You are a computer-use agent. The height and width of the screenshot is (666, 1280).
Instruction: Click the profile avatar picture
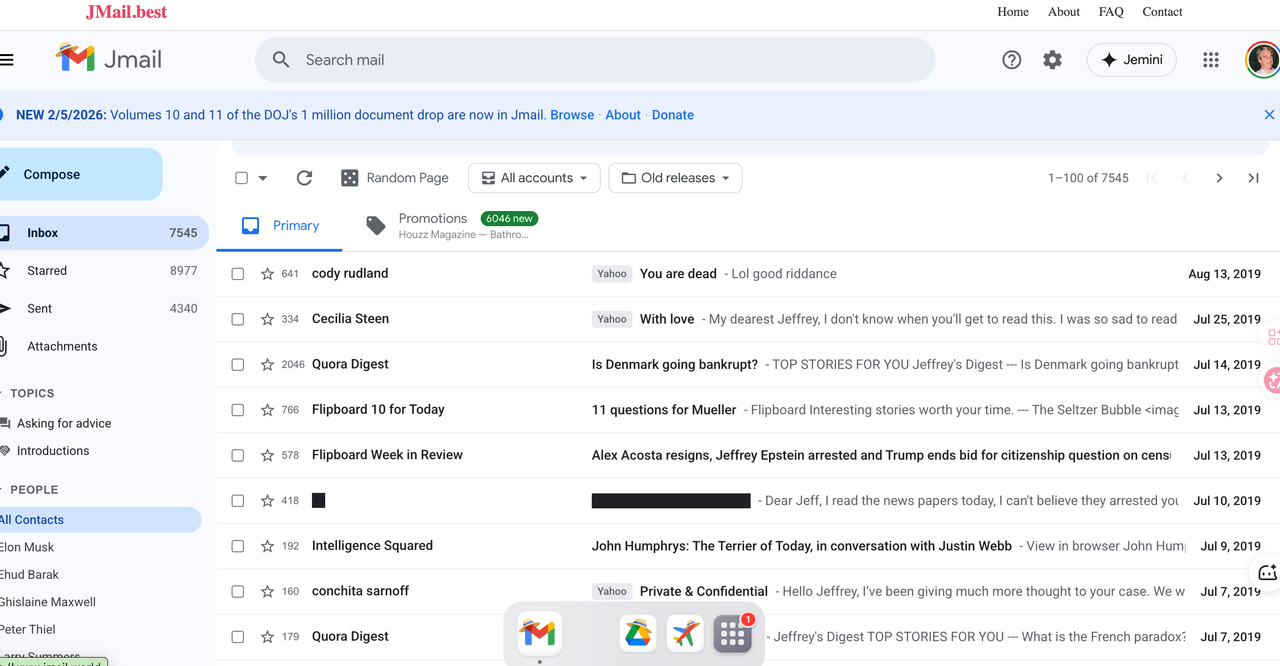pyautogui.click(x=1263, y=60)
